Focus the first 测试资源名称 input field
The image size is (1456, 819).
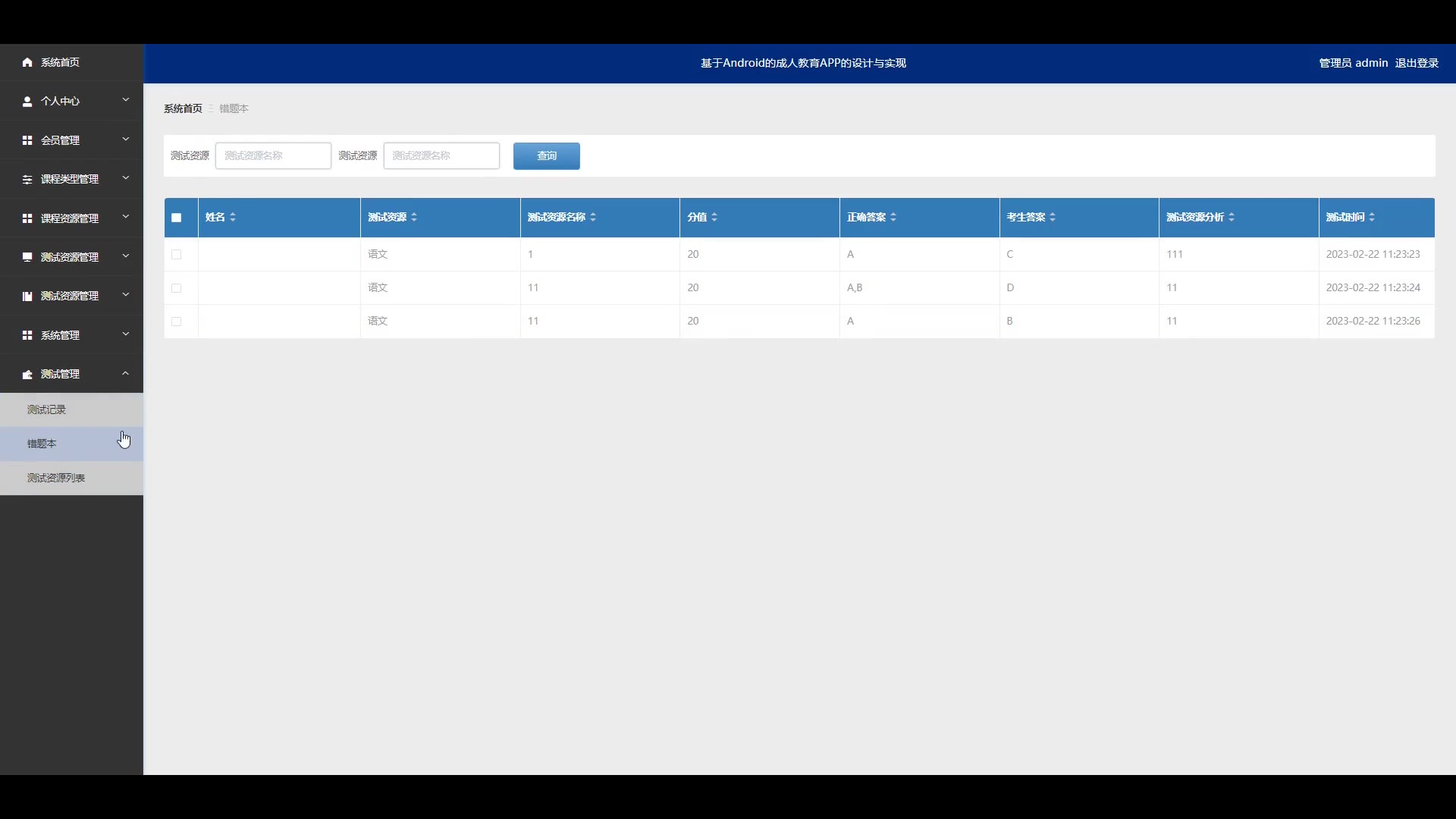tap(273, 156)
